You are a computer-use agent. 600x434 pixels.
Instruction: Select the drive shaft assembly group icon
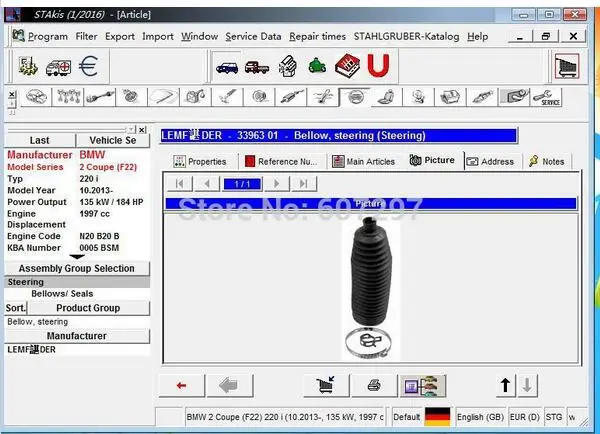pos(99,97)
